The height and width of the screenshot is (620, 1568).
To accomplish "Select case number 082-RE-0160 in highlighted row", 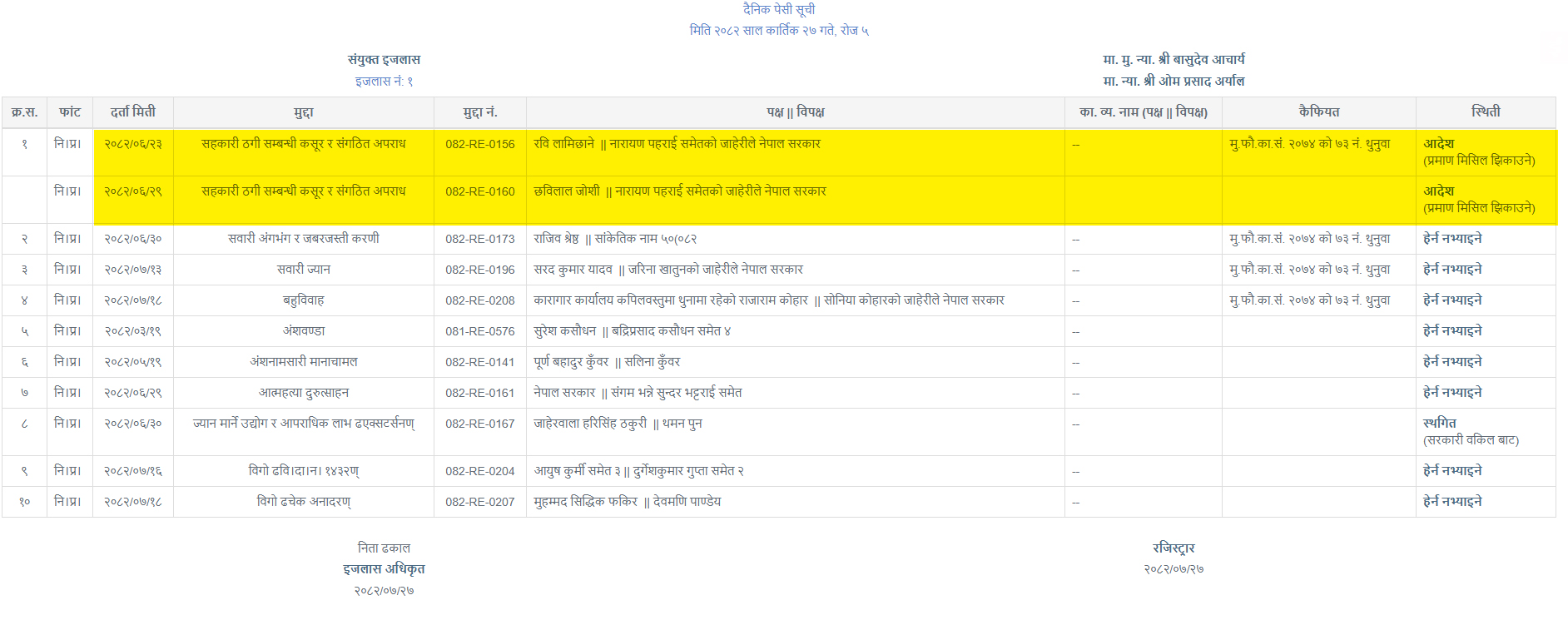I will pyautogui.click(x=479, y=191).
